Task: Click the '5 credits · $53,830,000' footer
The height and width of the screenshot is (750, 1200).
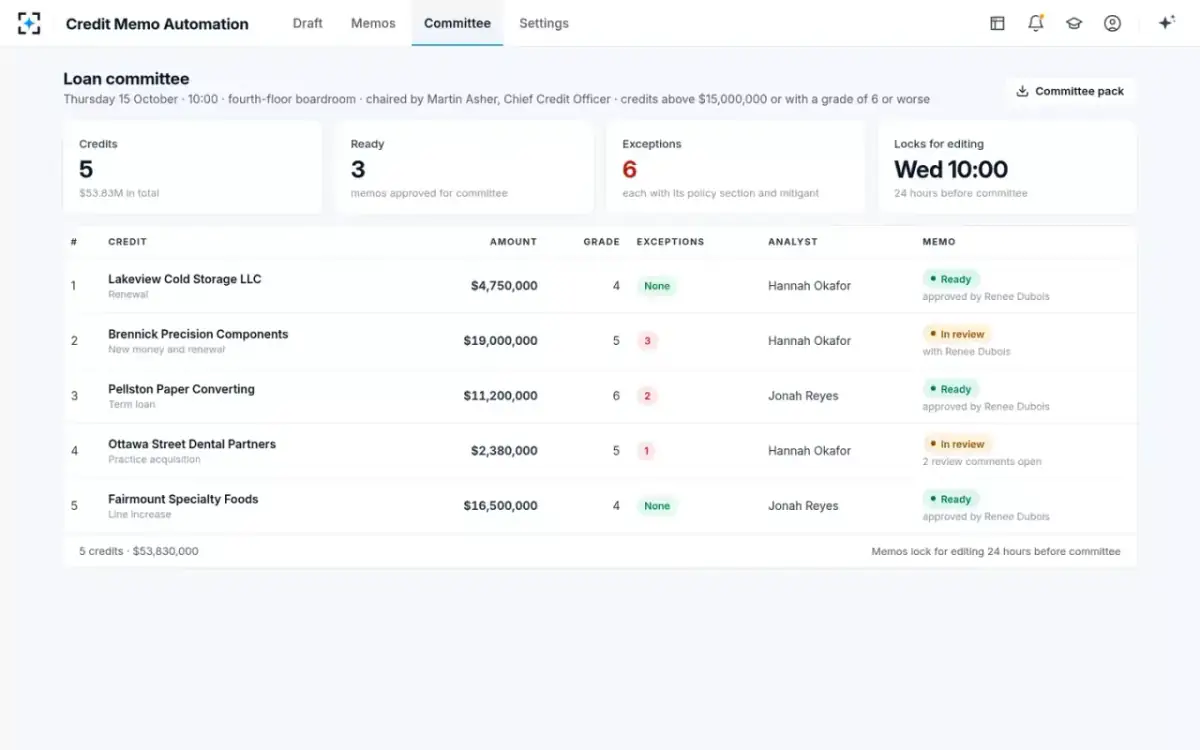Action: pos(139,551)
